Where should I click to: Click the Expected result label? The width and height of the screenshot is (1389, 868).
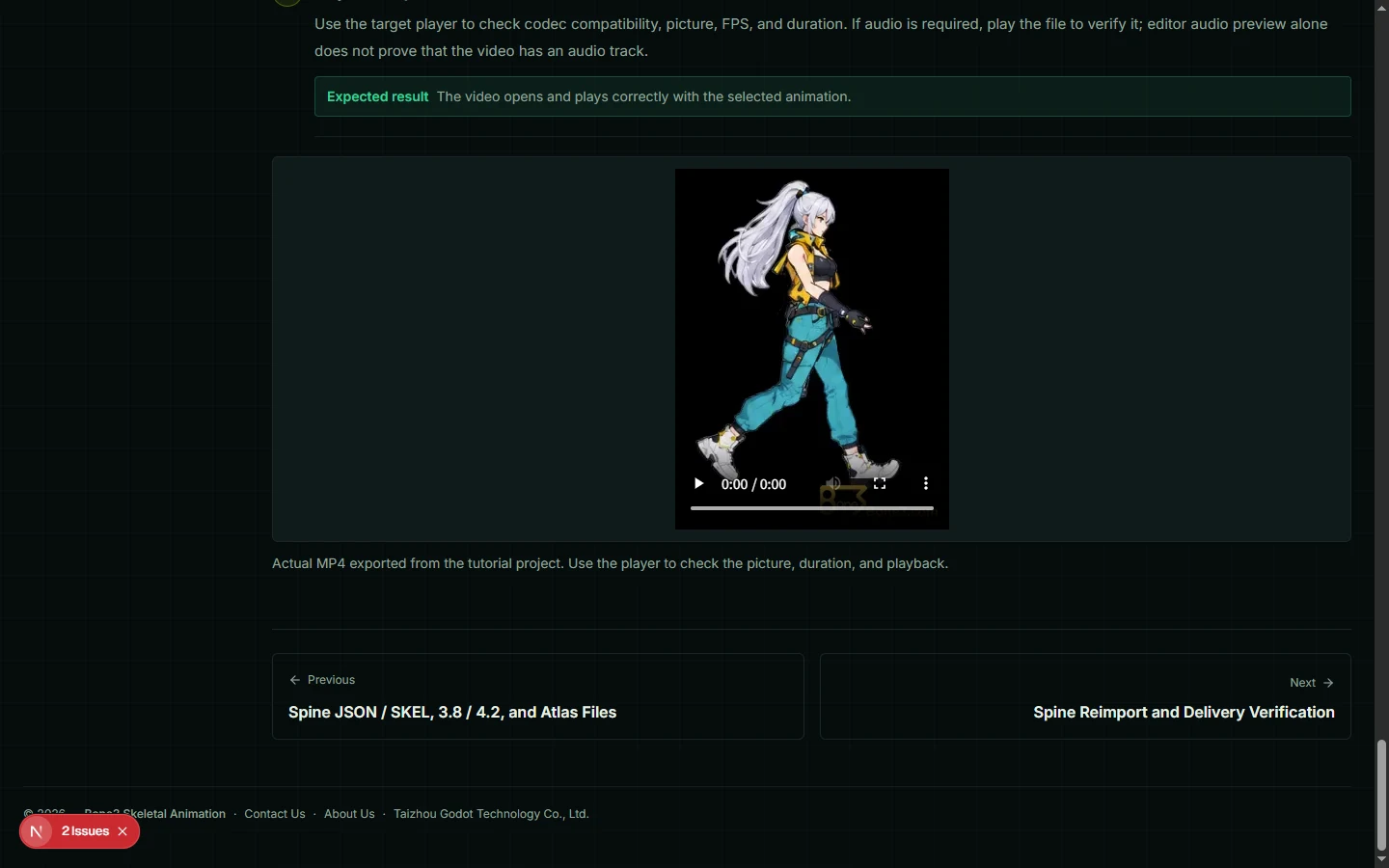377,96
